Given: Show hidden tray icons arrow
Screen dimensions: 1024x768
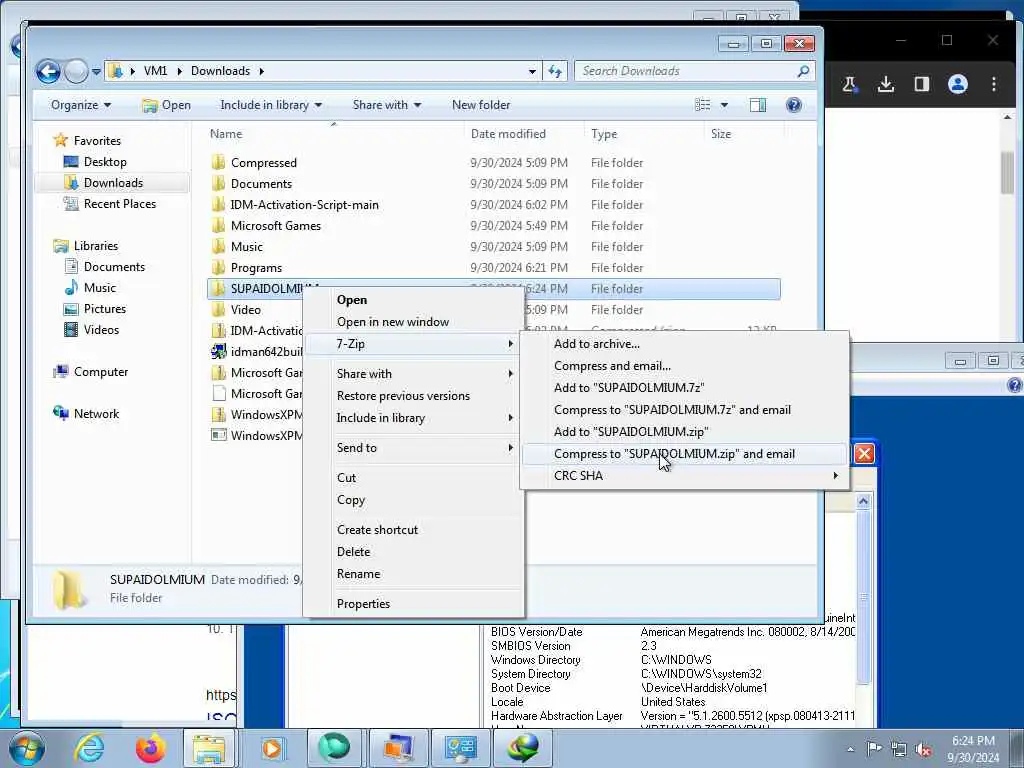Looking at the screenshot, I should pos(850,749).
